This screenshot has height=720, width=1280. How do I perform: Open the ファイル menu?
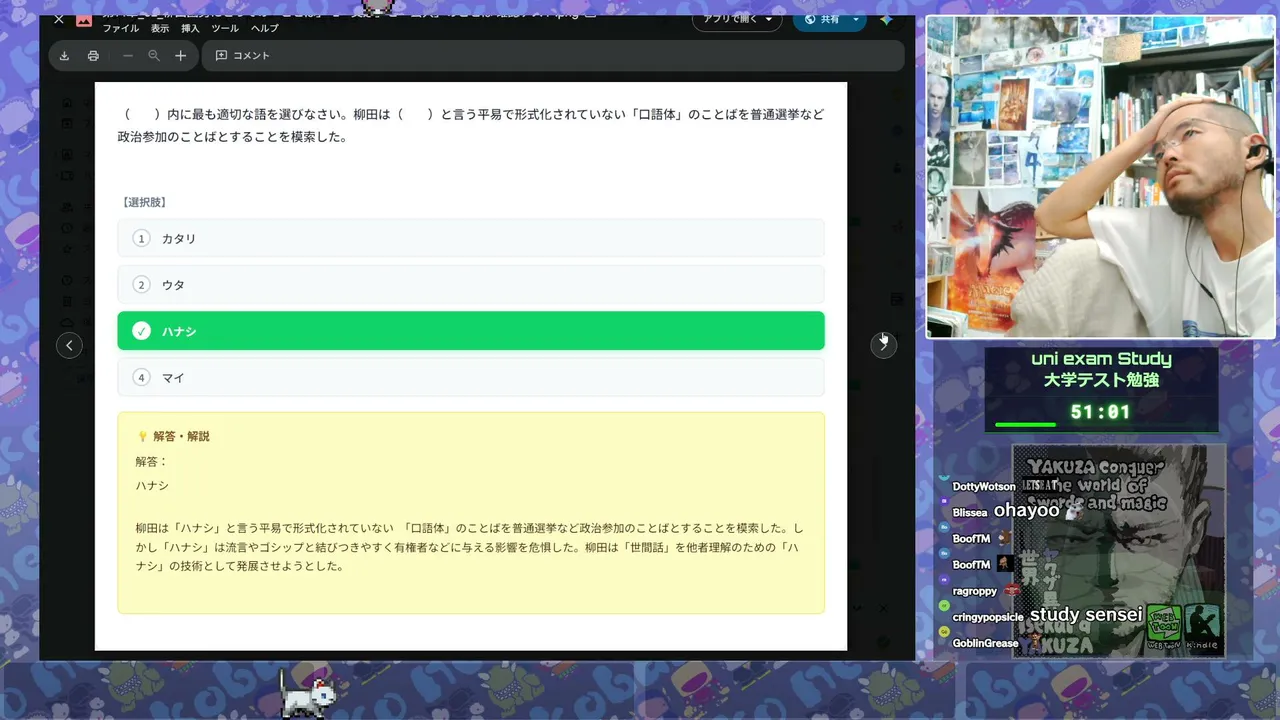coord(121,29)
